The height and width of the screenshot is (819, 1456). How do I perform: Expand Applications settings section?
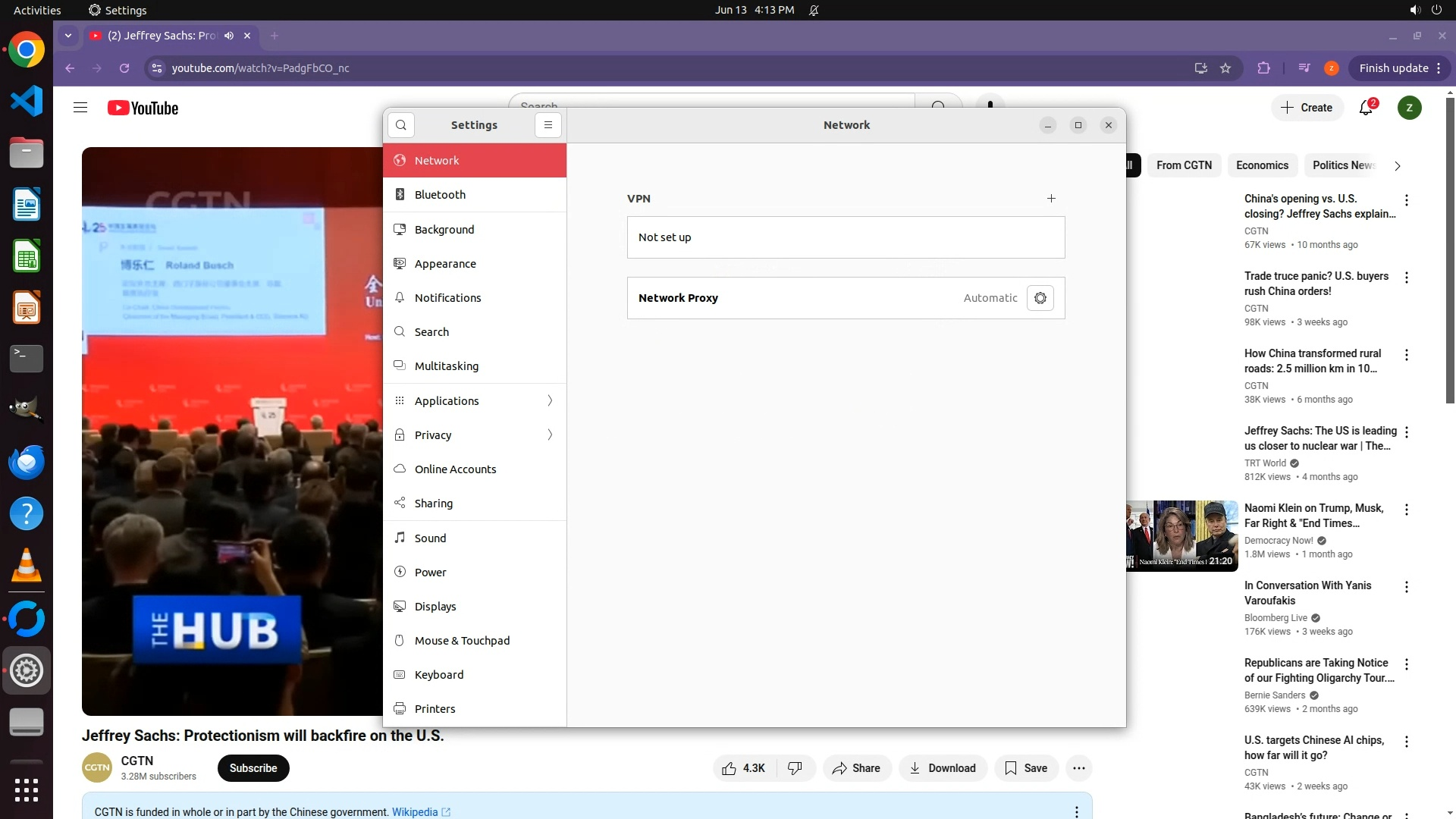(475, 401)
